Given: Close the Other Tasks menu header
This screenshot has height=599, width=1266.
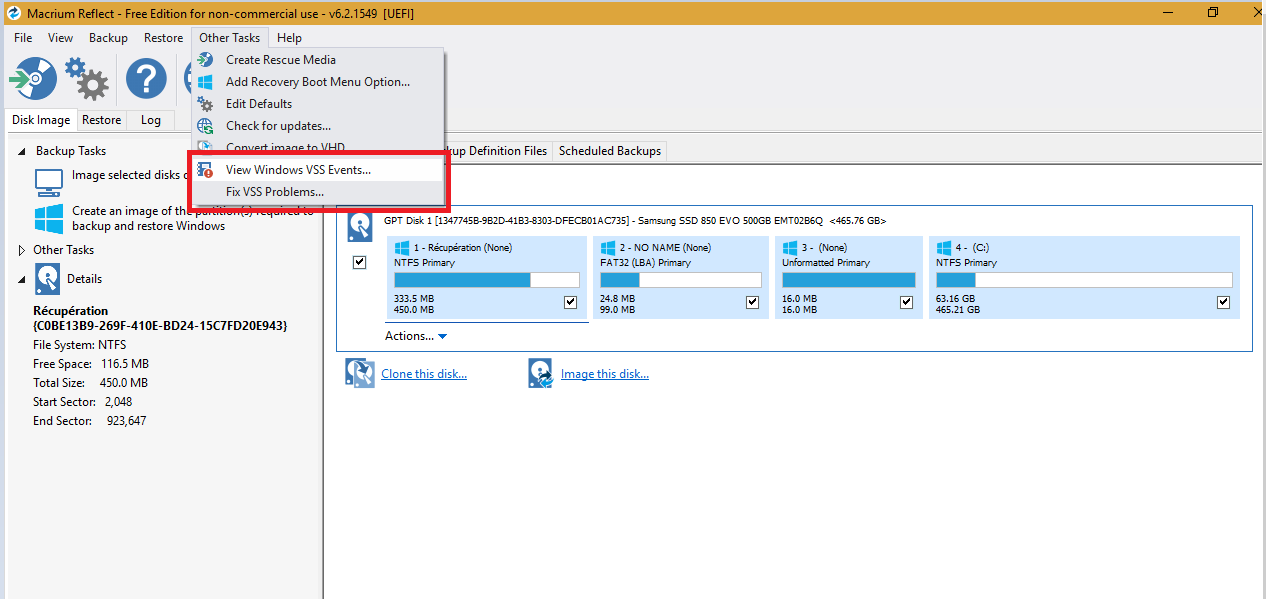Looking at the screenshot, I should coord(229,38).
